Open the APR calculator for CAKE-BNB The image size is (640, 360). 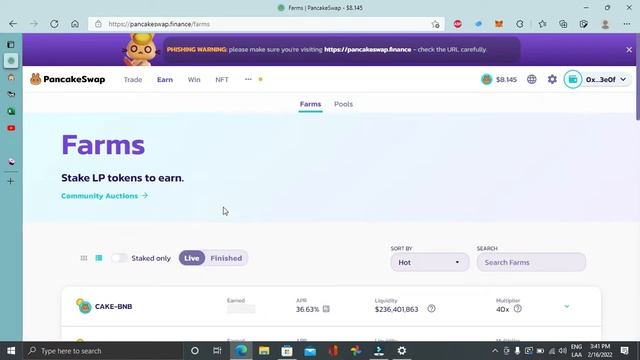point(326,309)
